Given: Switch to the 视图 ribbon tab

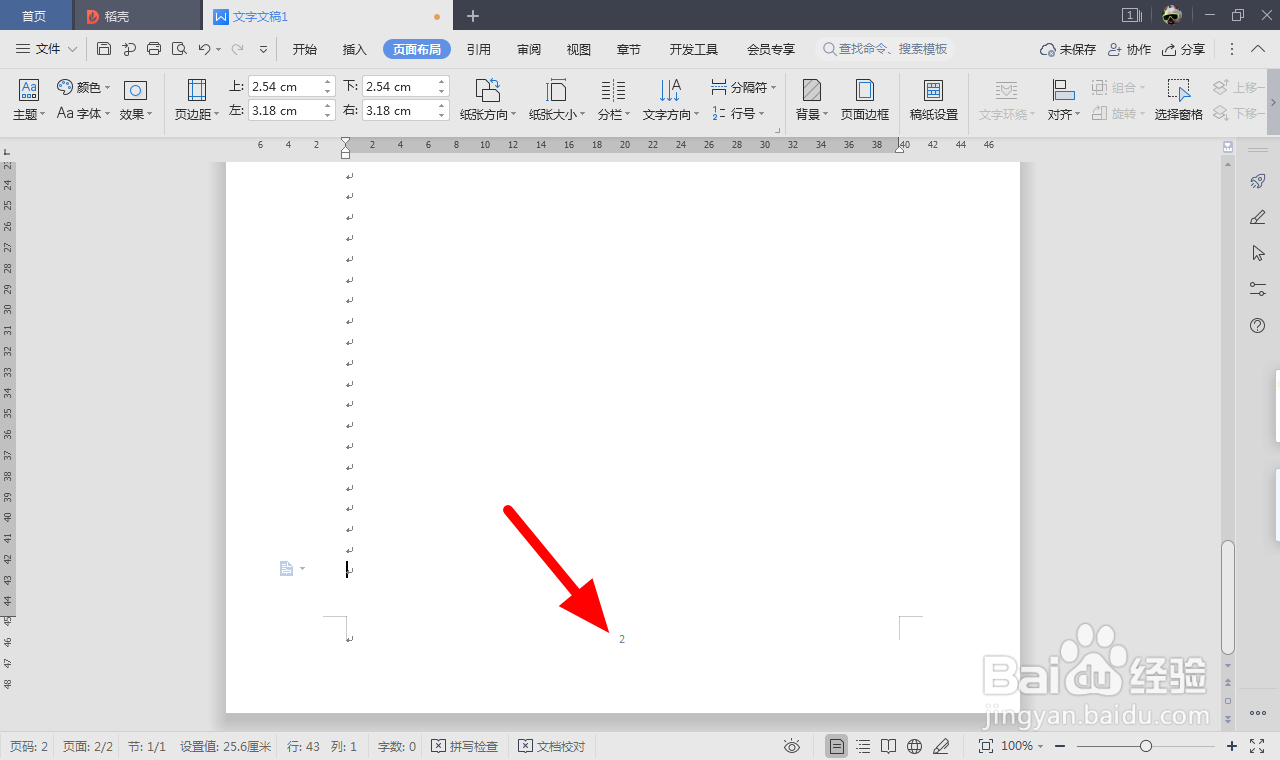Looking at the screenshot, I should 579,49.
